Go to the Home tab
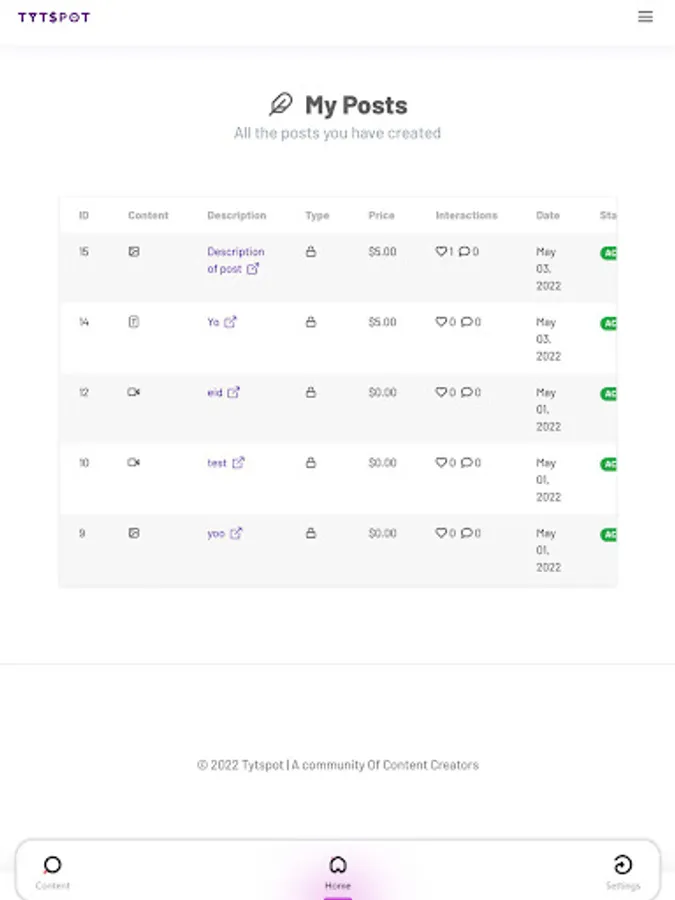 [338, 871]
